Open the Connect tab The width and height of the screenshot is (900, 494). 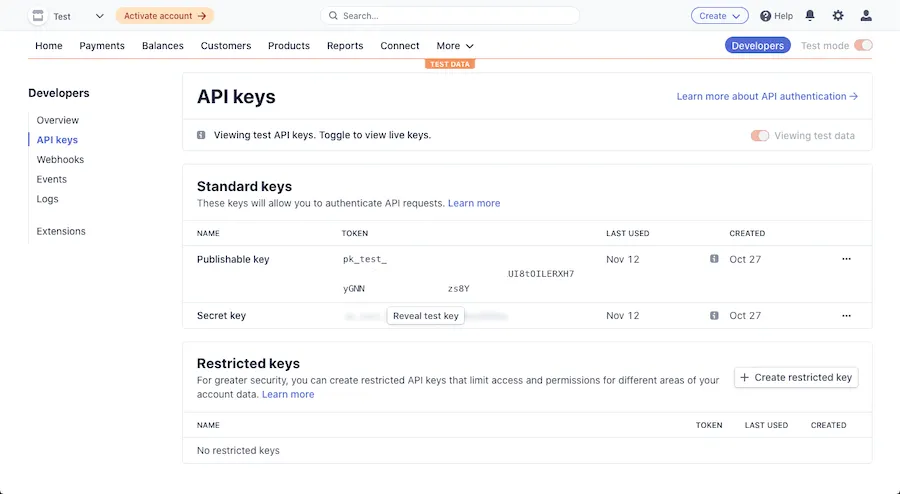[399, 45]
